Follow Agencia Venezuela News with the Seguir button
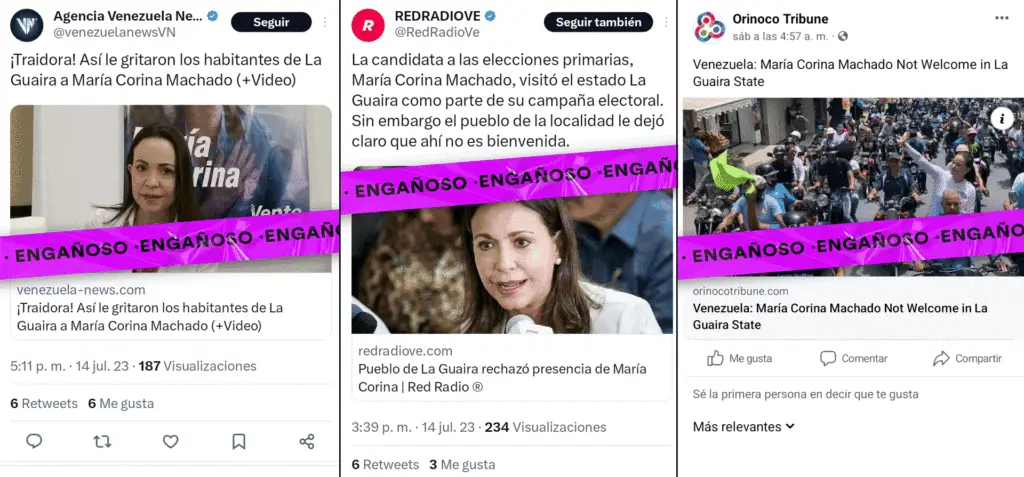The height and width of the screenshot is (477, 1024). 271,22
